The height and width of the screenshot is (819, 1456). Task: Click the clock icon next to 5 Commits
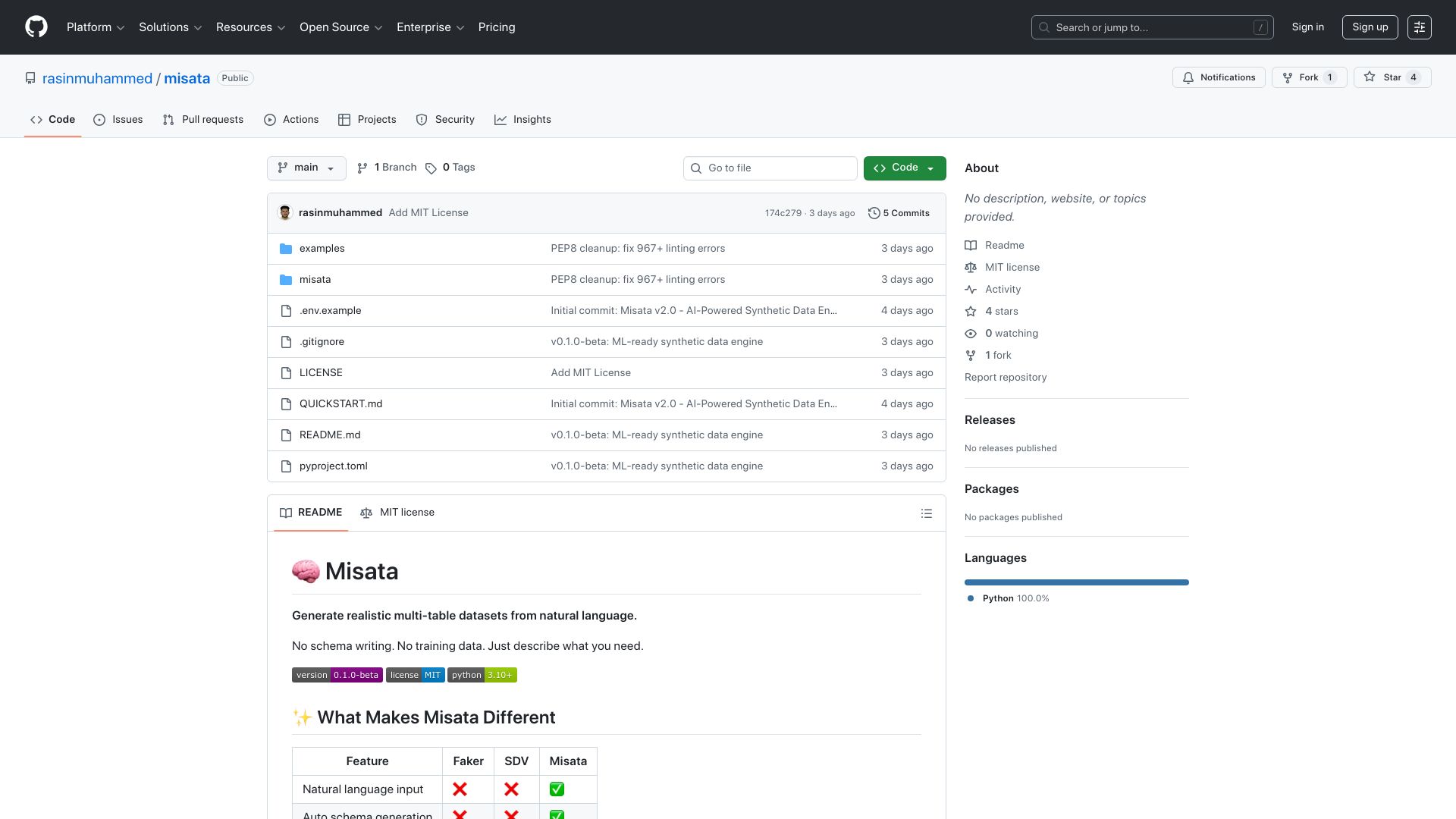(874, 213)
